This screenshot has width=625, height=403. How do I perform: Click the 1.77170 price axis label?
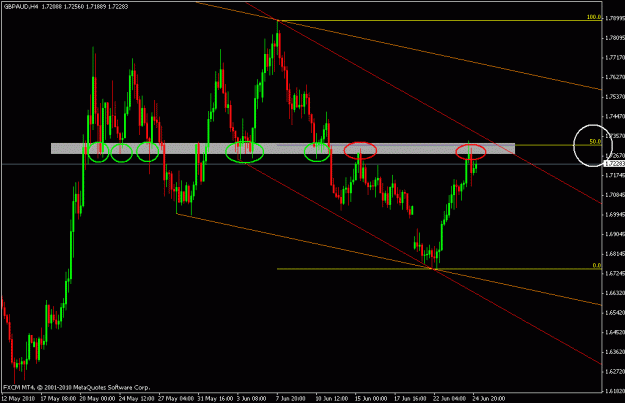click(615, 57)
